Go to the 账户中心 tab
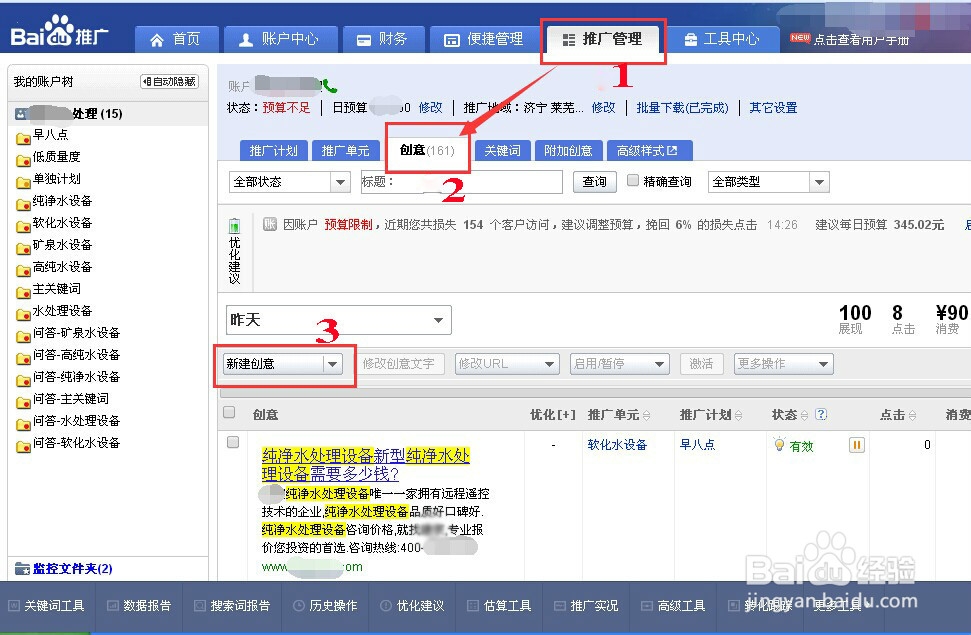 click(281, 40)
